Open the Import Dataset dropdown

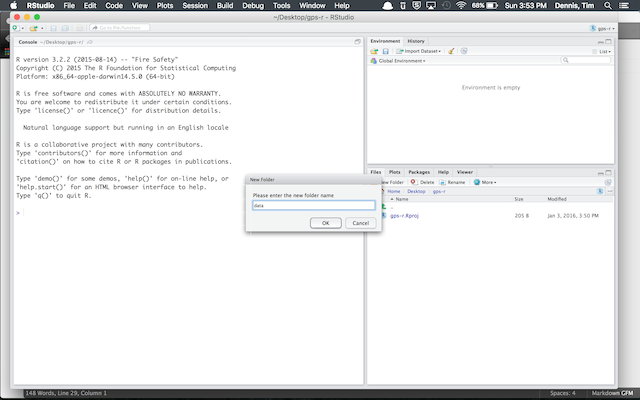(419, 51)
